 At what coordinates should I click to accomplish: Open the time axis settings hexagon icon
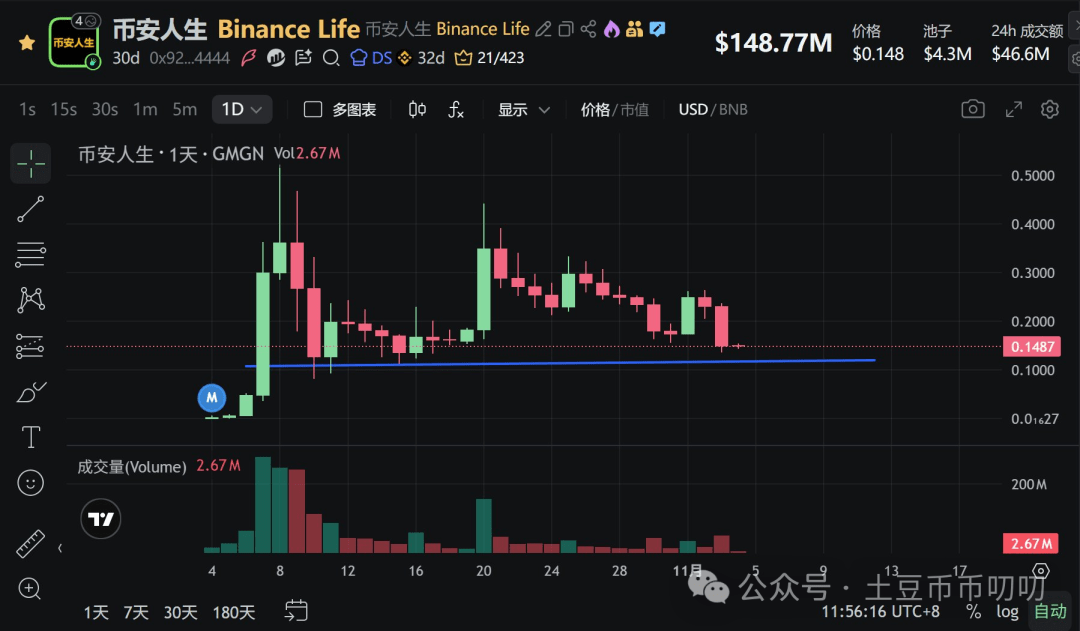point(1041,571)
